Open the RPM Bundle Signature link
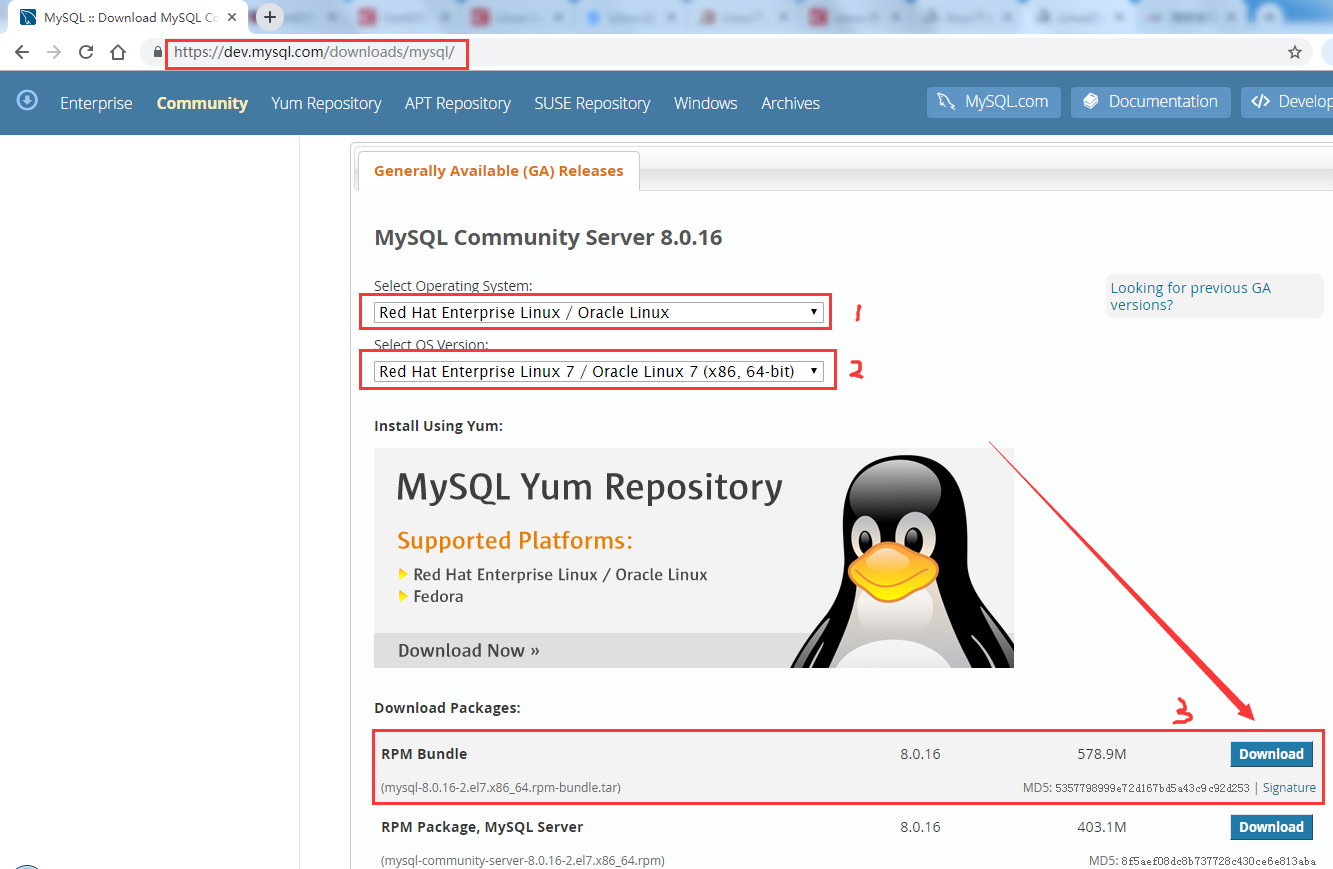This screenshot has height=869, width=1333. pyautogui.click(x=1289, y=788)
